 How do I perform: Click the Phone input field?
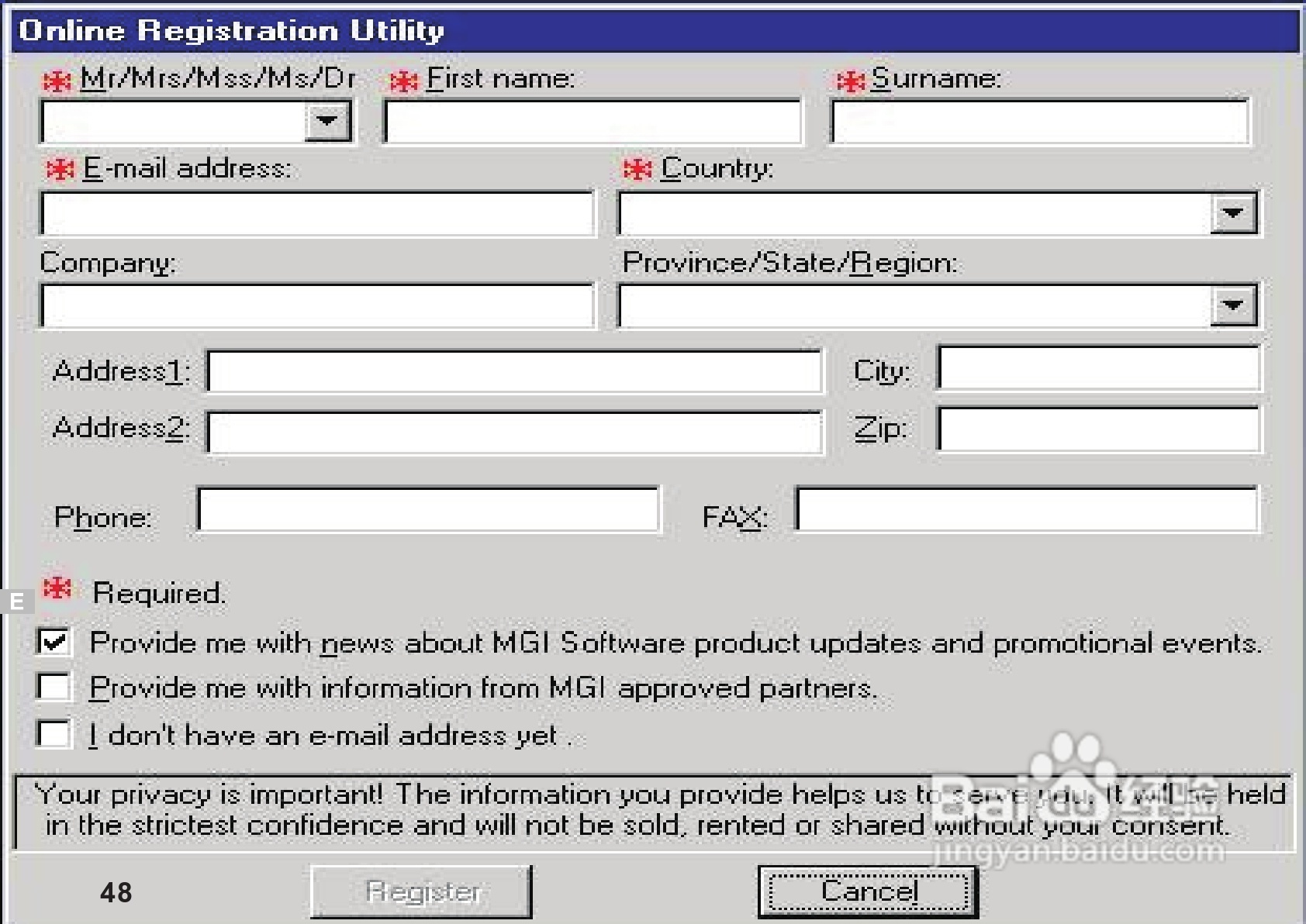[x=428, y=509]
